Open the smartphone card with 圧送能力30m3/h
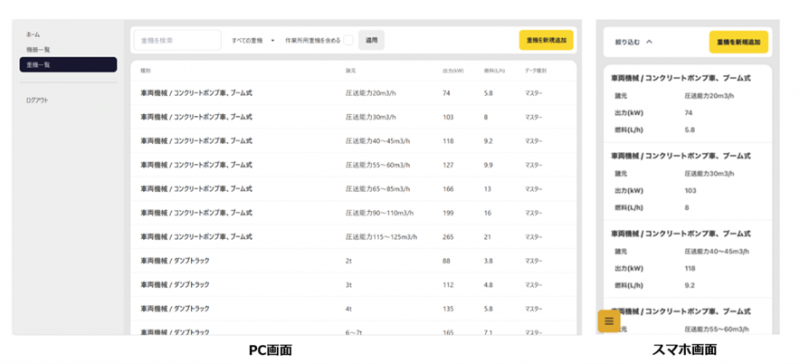The width and height of the screenshot is (800, 364). pyautogui.click(x=687, y=182)
